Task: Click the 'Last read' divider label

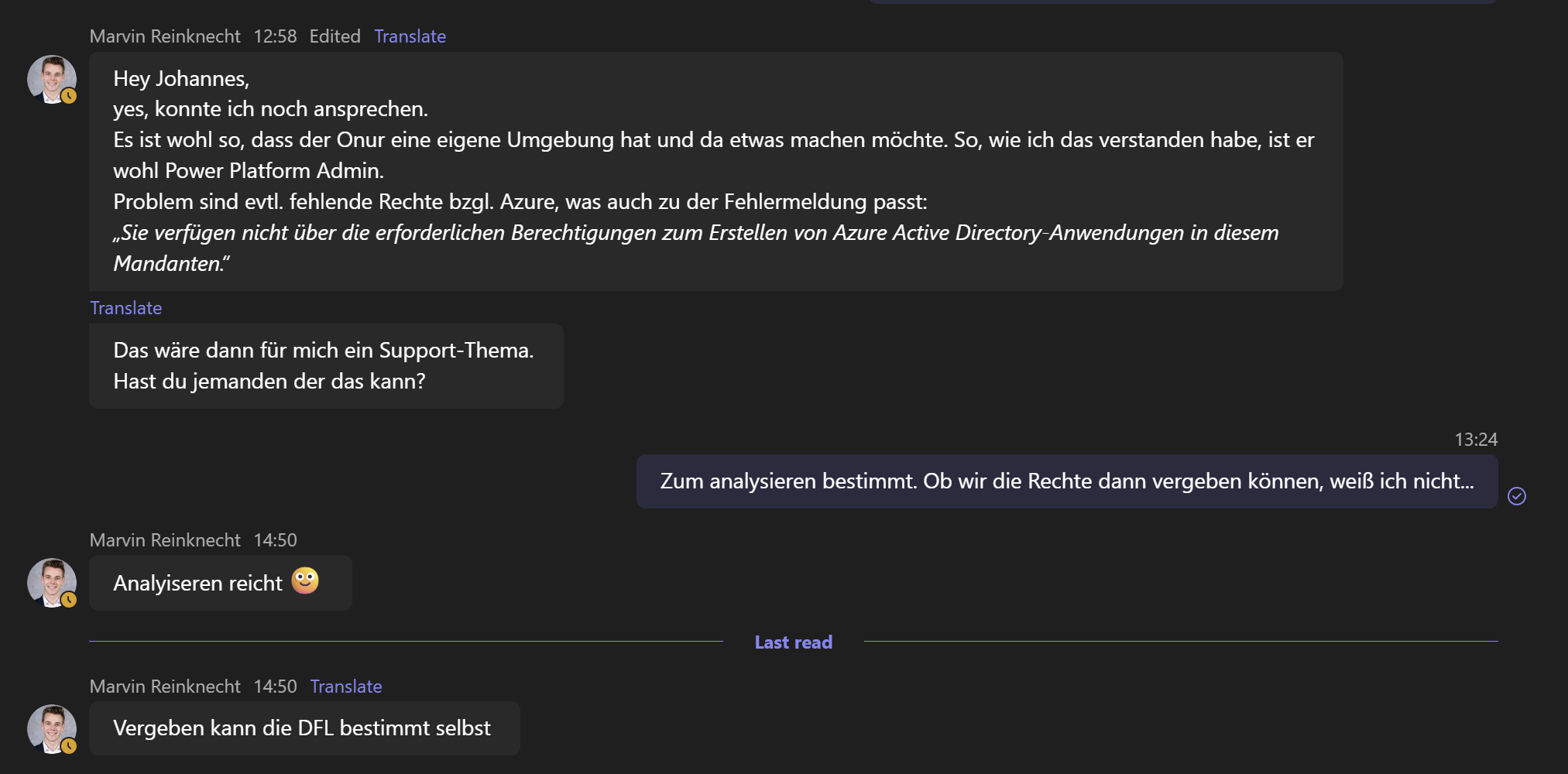Action: [793, 642]
